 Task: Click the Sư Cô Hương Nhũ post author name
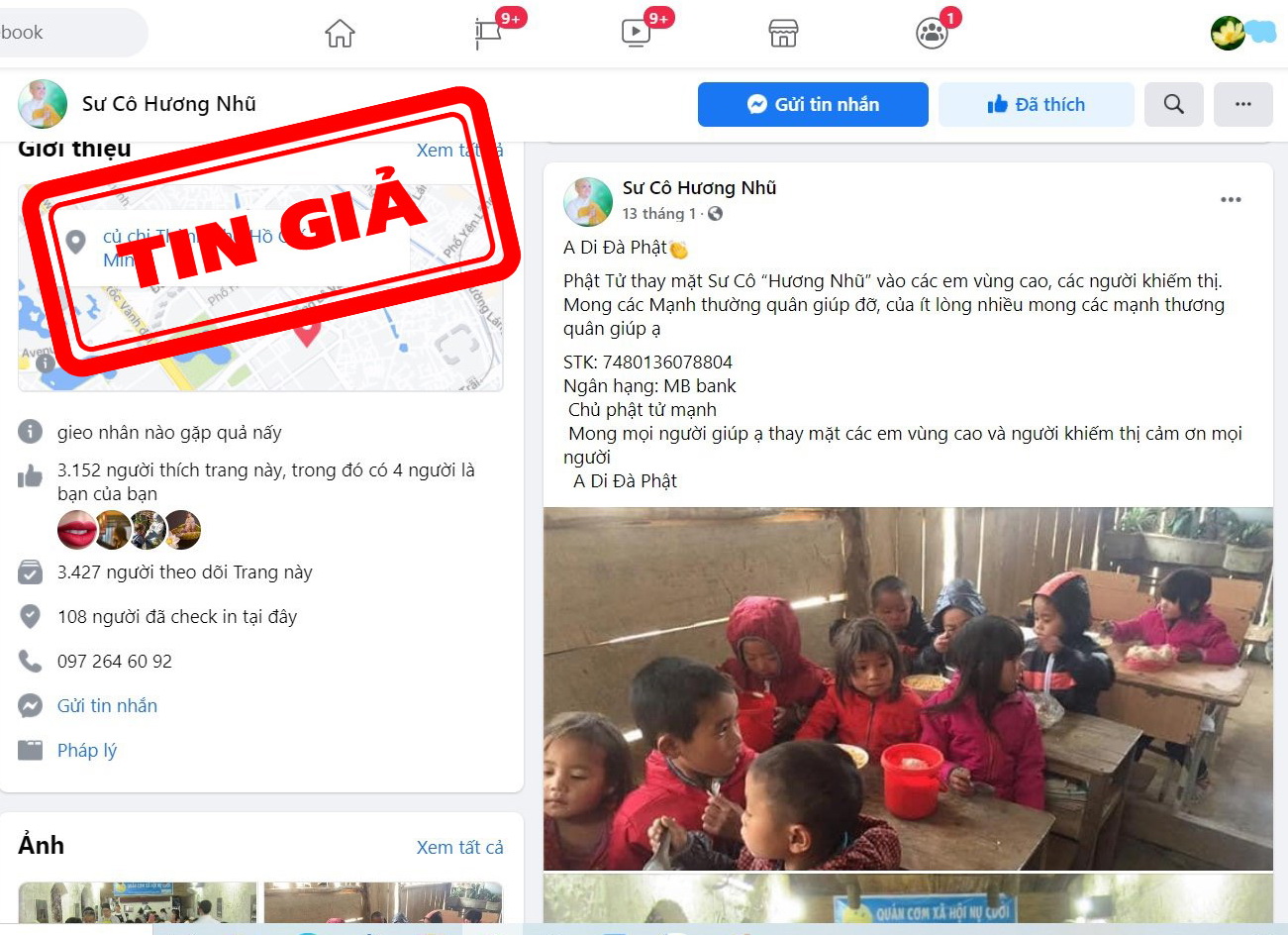tap(699, 187)
